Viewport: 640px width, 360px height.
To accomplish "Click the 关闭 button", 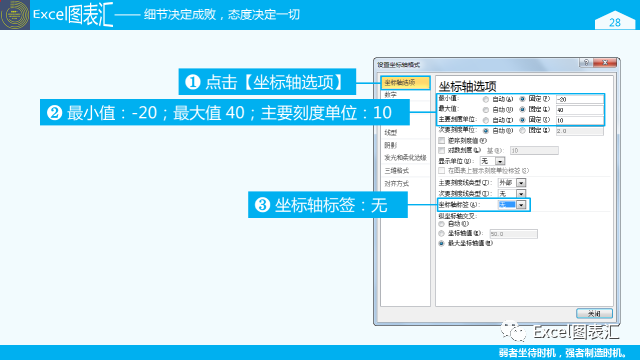I will click(x=594, y=313).
